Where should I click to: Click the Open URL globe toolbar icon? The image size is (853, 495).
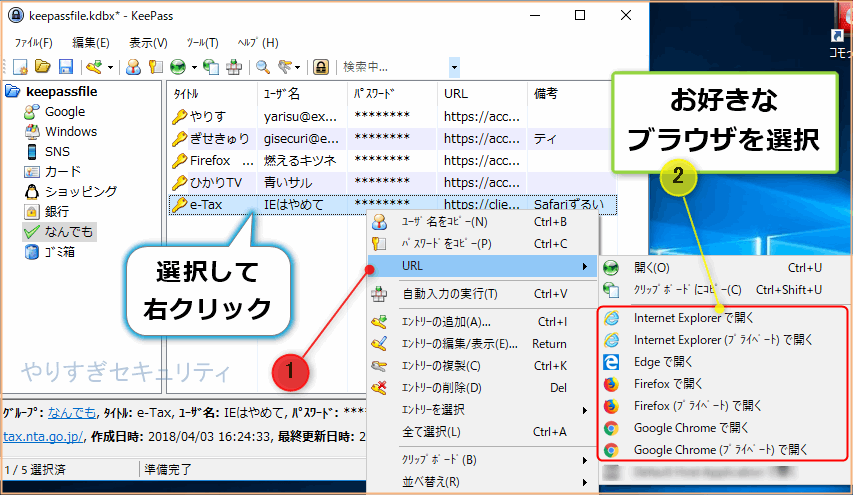point(178,67)
